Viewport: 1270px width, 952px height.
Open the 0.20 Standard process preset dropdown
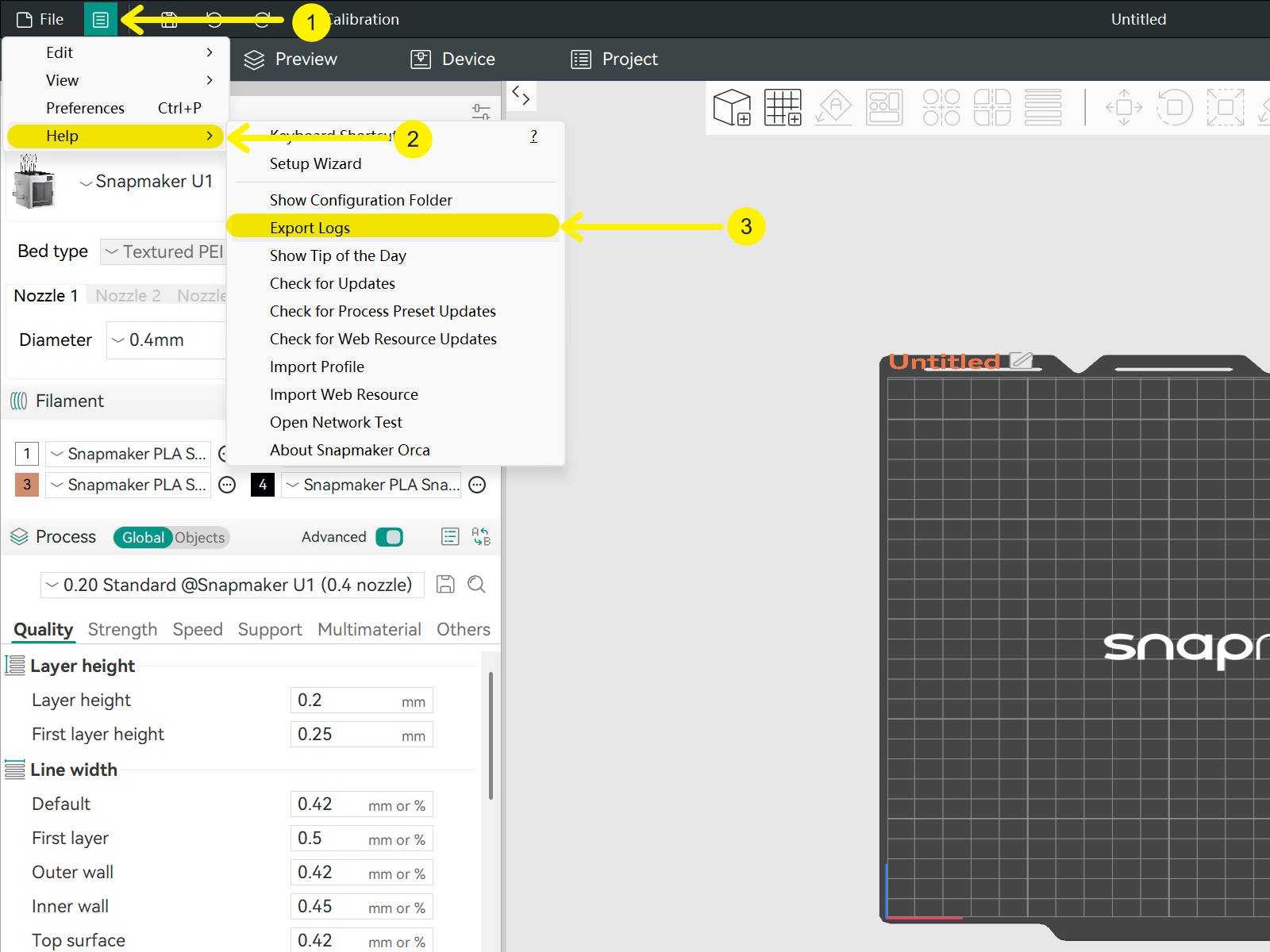tap(232, 585)
